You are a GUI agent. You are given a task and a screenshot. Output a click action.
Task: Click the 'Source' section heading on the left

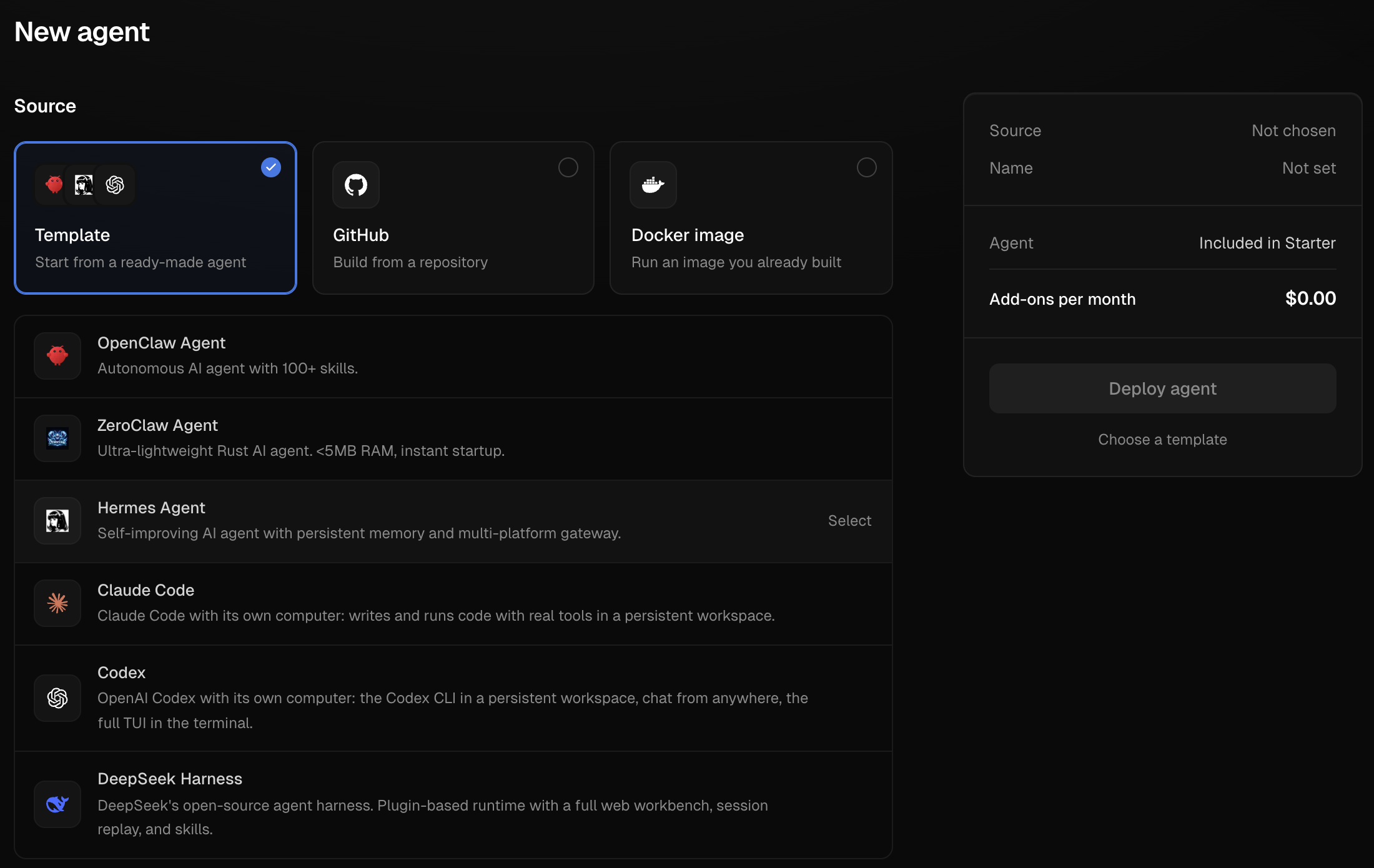tap(45, 106)
